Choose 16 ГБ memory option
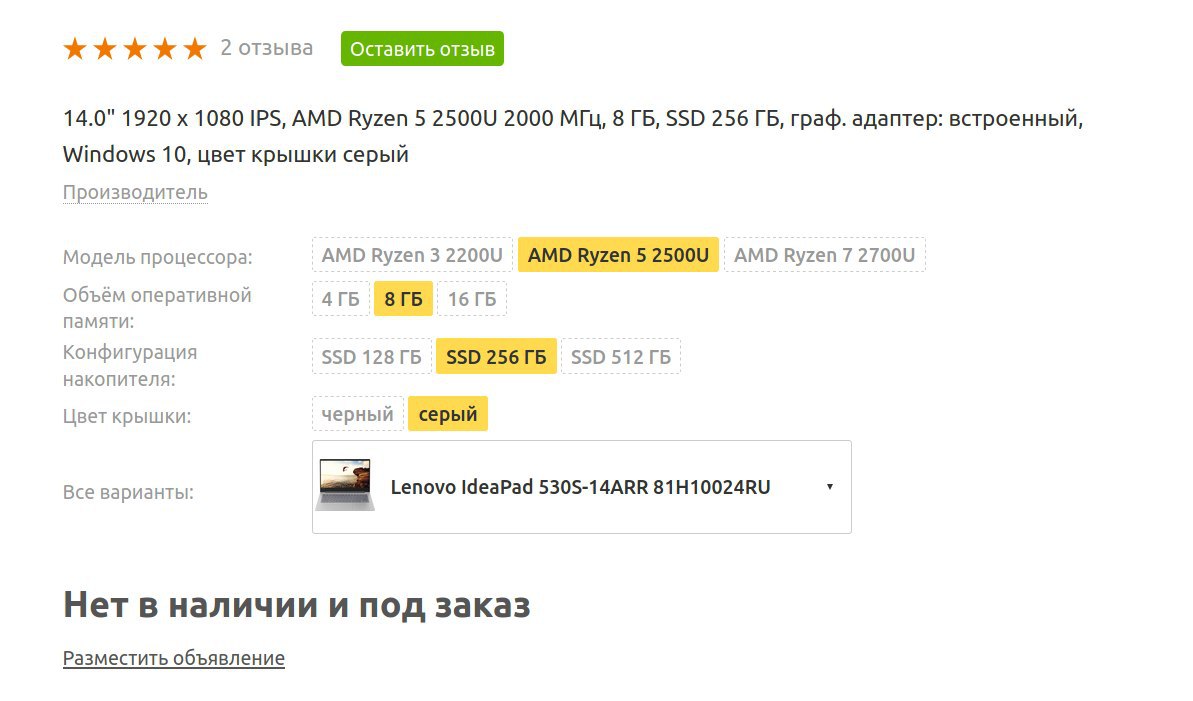 click(472, 299)
